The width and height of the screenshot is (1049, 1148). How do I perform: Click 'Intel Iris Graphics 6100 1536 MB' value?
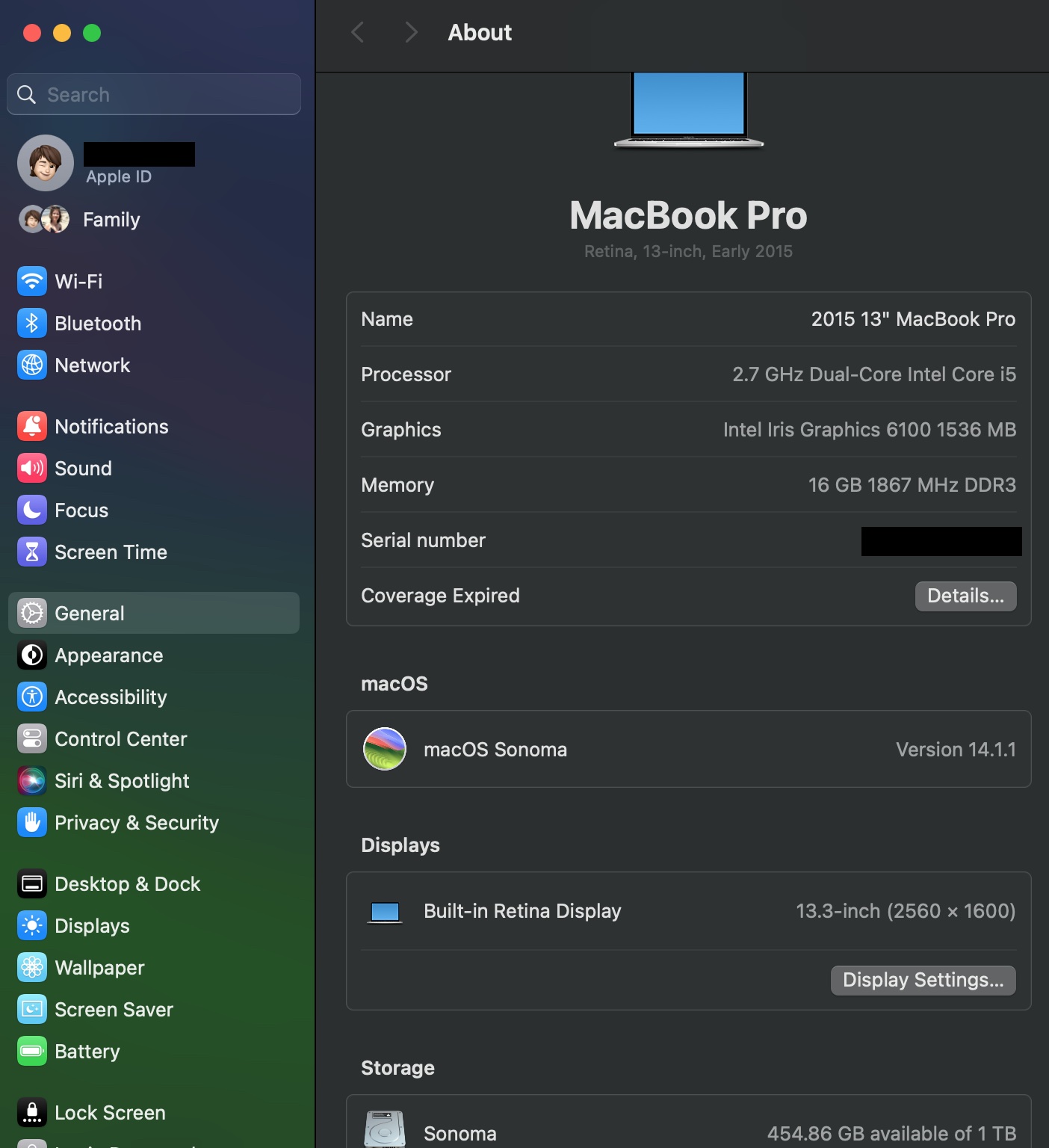[x=870, y=430]
